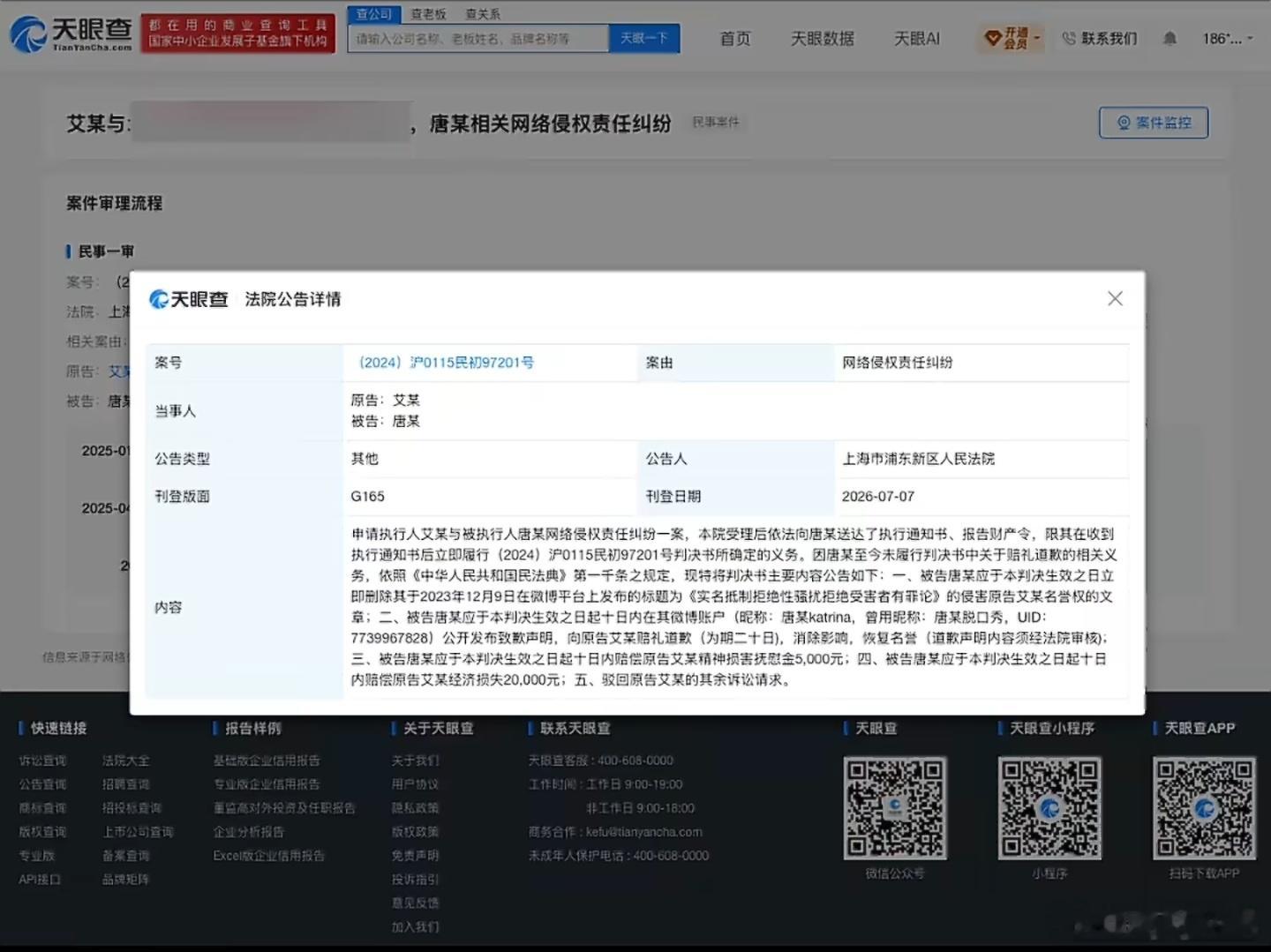The width and height of the screenshot is (1271, 952).
Task: Select the 查关系 search tab
Action: (483, 14)
